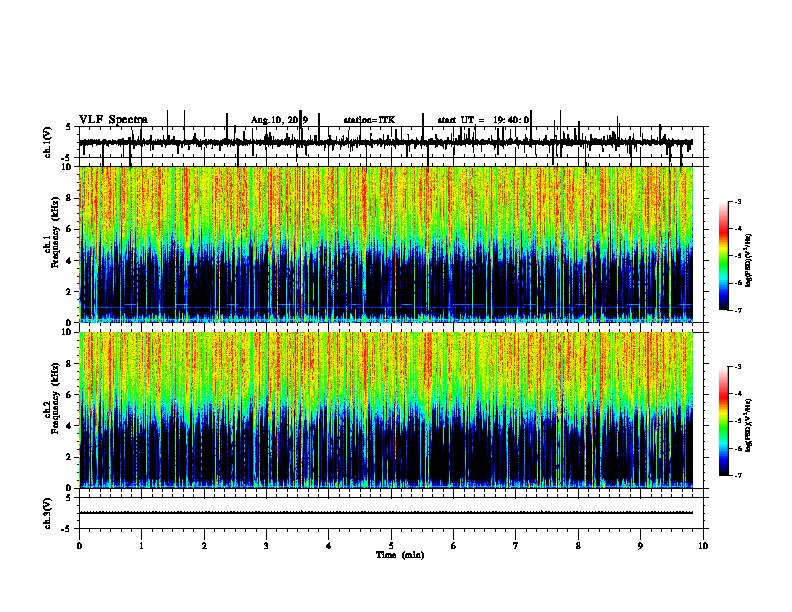
Task: Select the ch.1 colorbar log(PSD) unit label
Action: [748, 261]
